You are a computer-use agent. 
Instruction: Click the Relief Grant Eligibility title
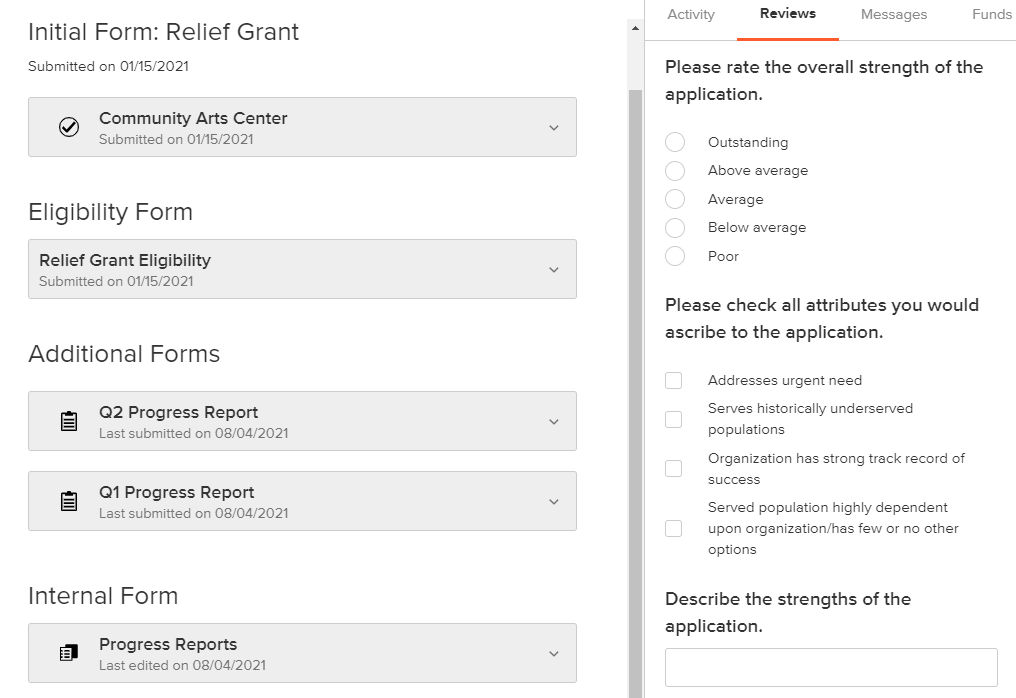[125, 261]
